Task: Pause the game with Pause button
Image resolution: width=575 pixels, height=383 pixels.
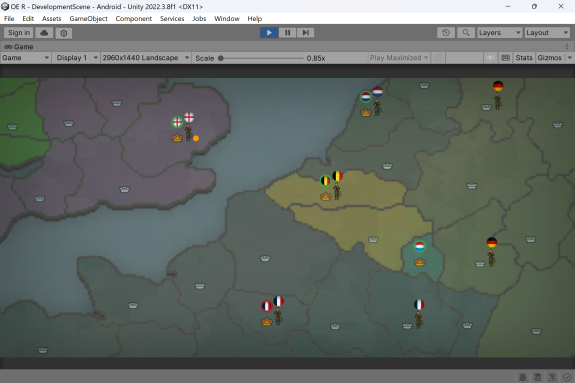Action: (x=288, y=33)
